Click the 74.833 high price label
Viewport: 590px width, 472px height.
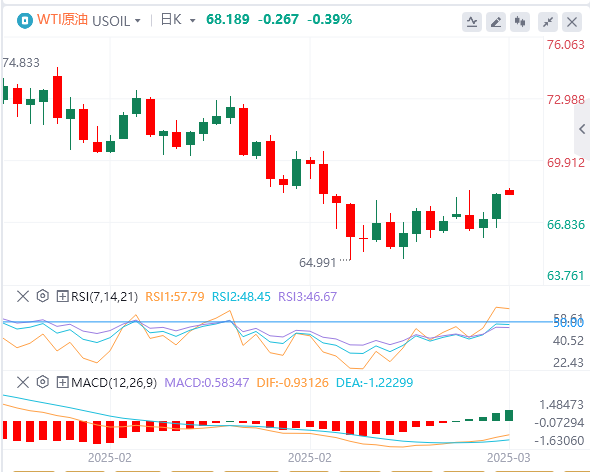pos(21,62)
